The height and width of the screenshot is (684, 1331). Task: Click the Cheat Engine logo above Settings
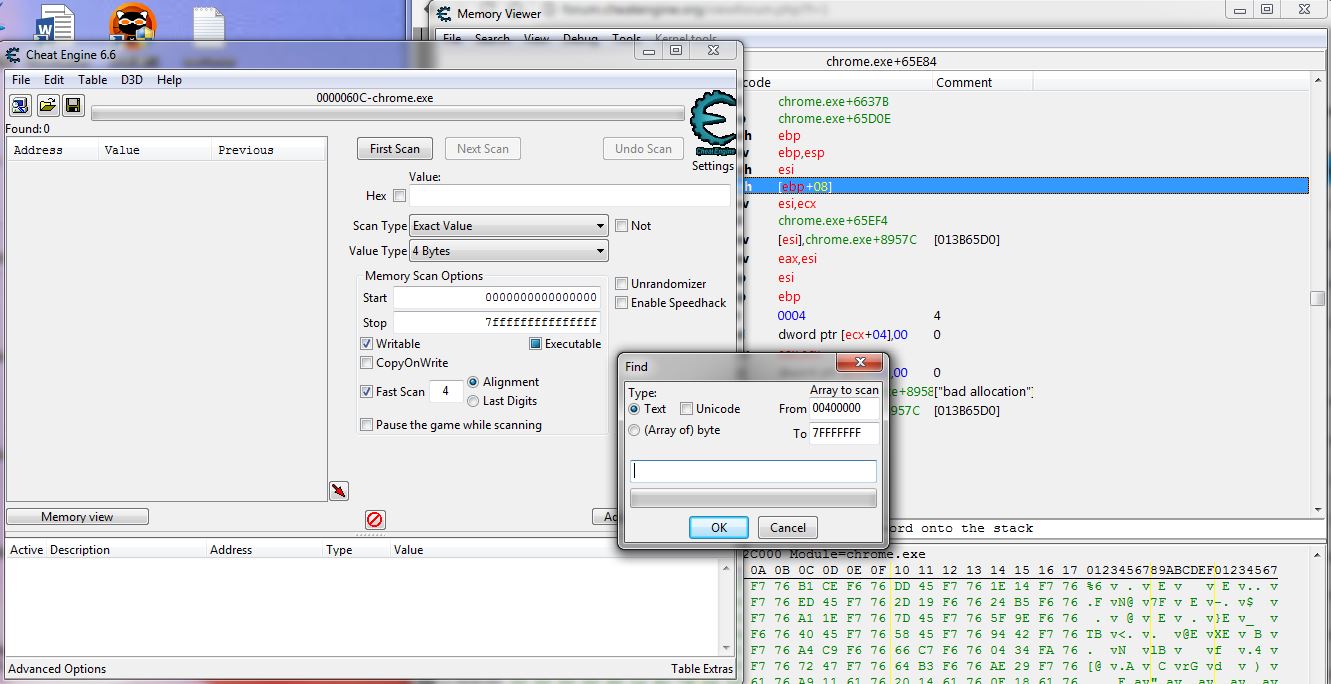point(713,124)
